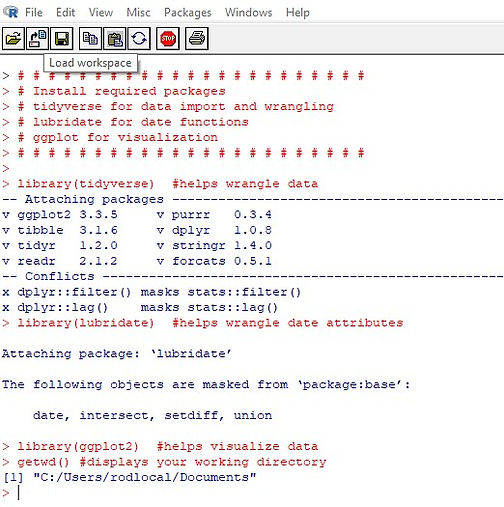Click the 'tidyr 1.2.0' version entry
The image size is (504, 507).
[67, 245]
